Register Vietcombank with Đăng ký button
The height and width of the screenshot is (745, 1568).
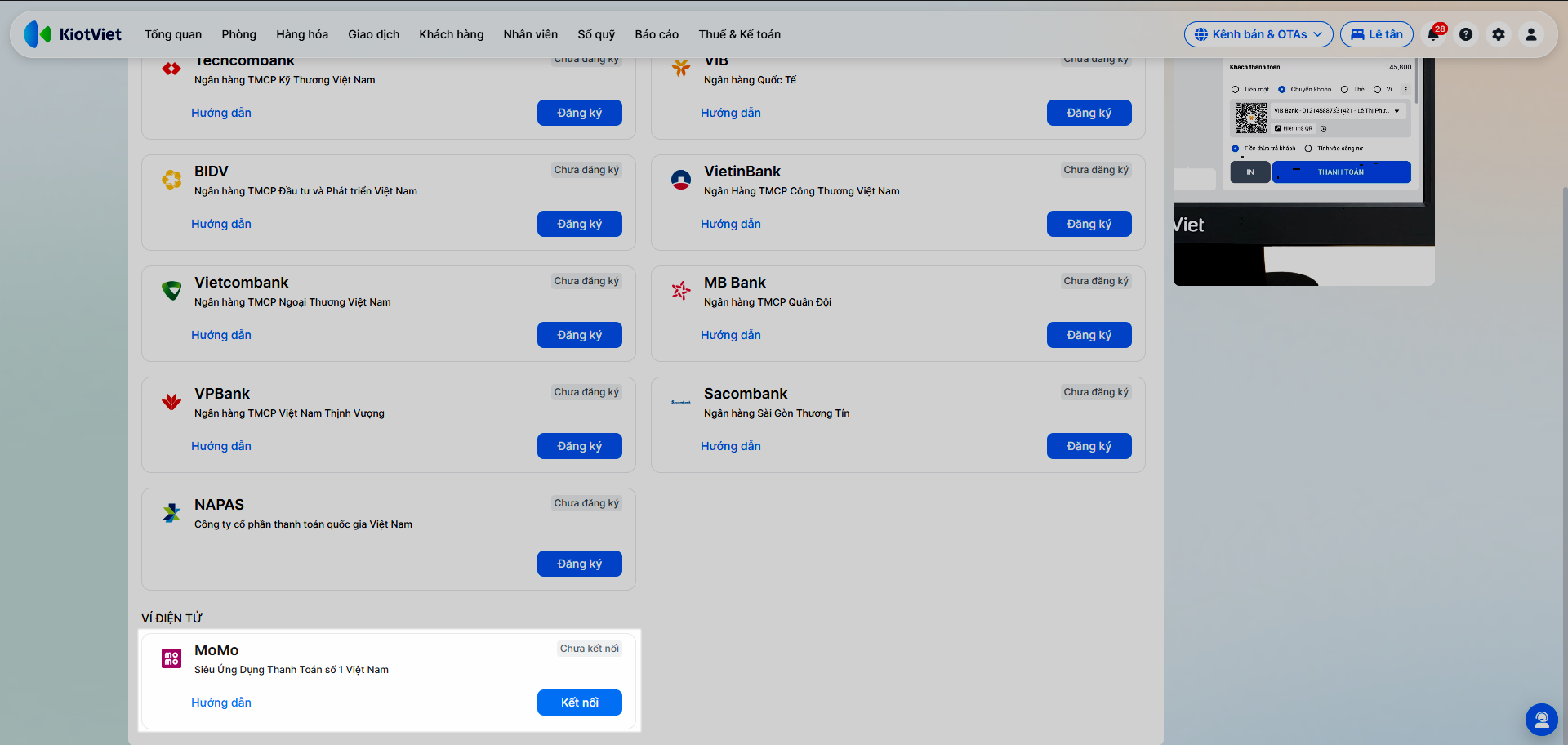tap(580, 335)
